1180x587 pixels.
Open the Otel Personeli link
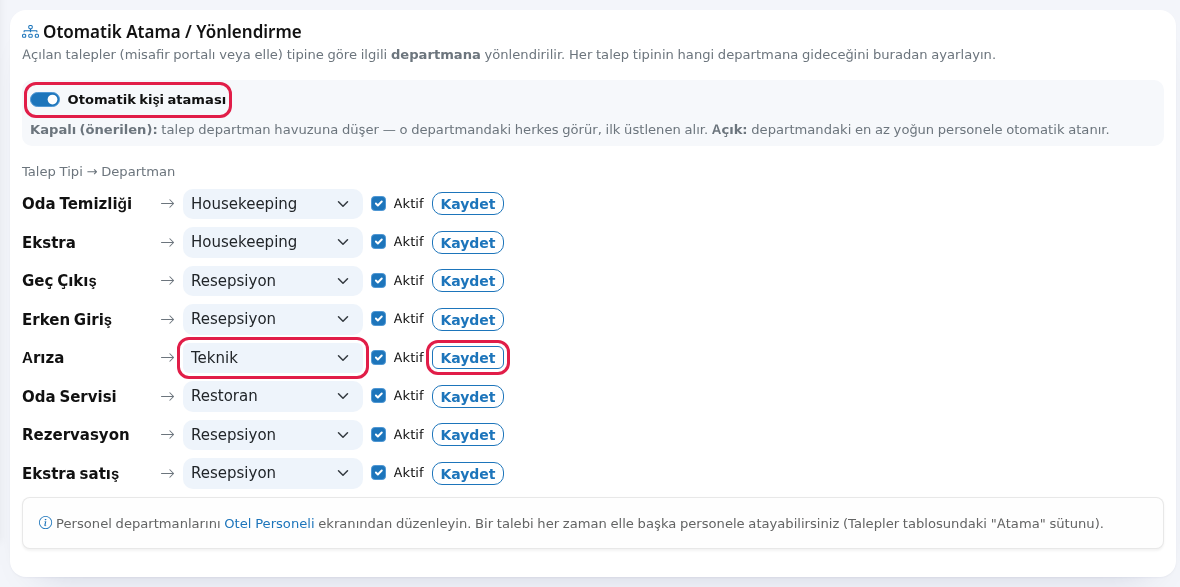pyautogui.click(x=269, y=523)
